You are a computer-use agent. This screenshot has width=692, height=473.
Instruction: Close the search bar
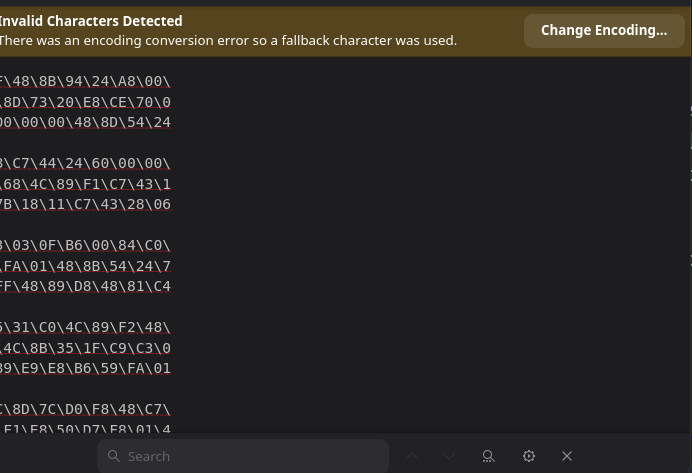click(567, 456)
